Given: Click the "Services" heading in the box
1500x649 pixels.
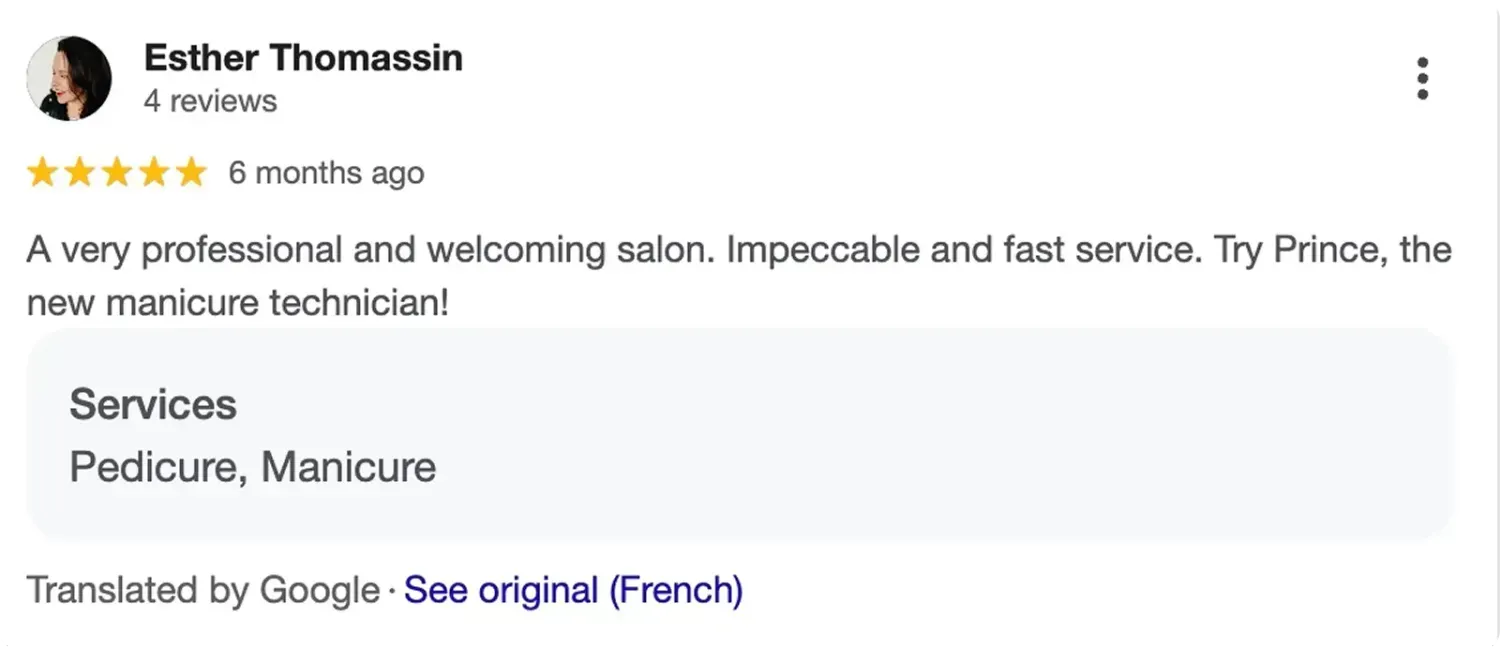Looking at the screenshot, I should point(153,405).
